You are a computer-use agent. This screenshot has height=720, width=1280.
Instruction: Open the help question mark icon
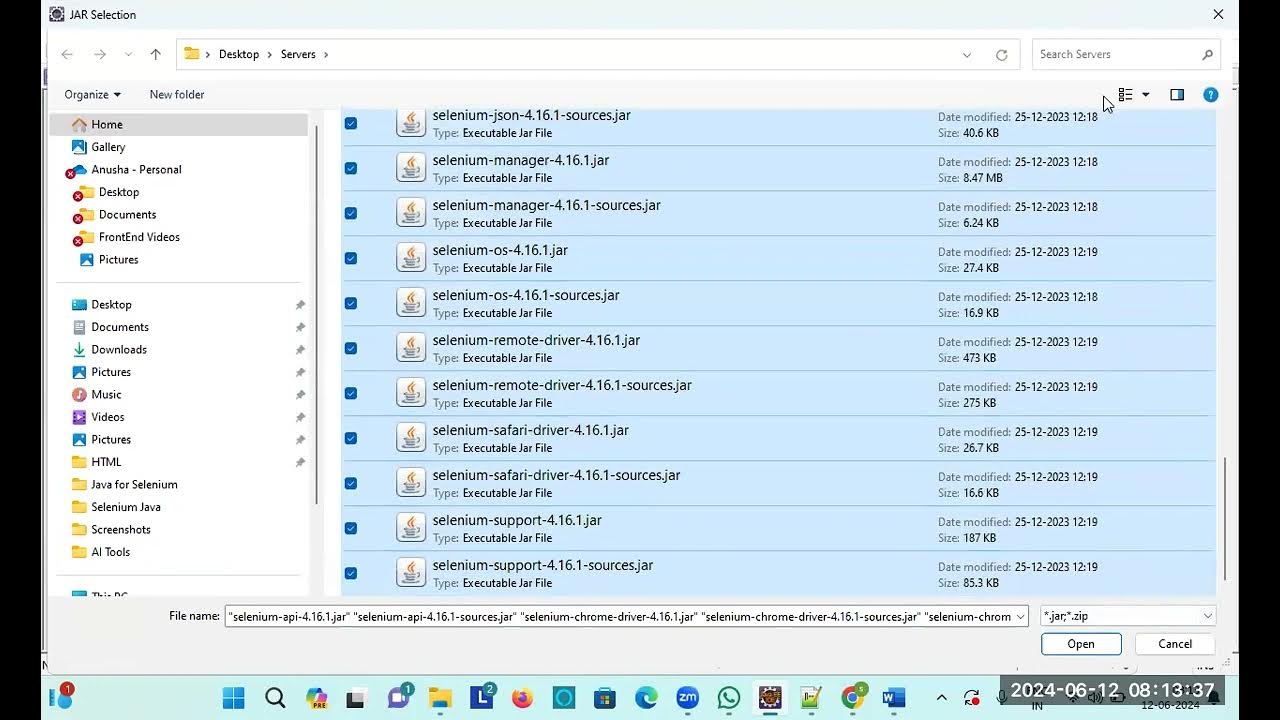[x=1211, y=95]
